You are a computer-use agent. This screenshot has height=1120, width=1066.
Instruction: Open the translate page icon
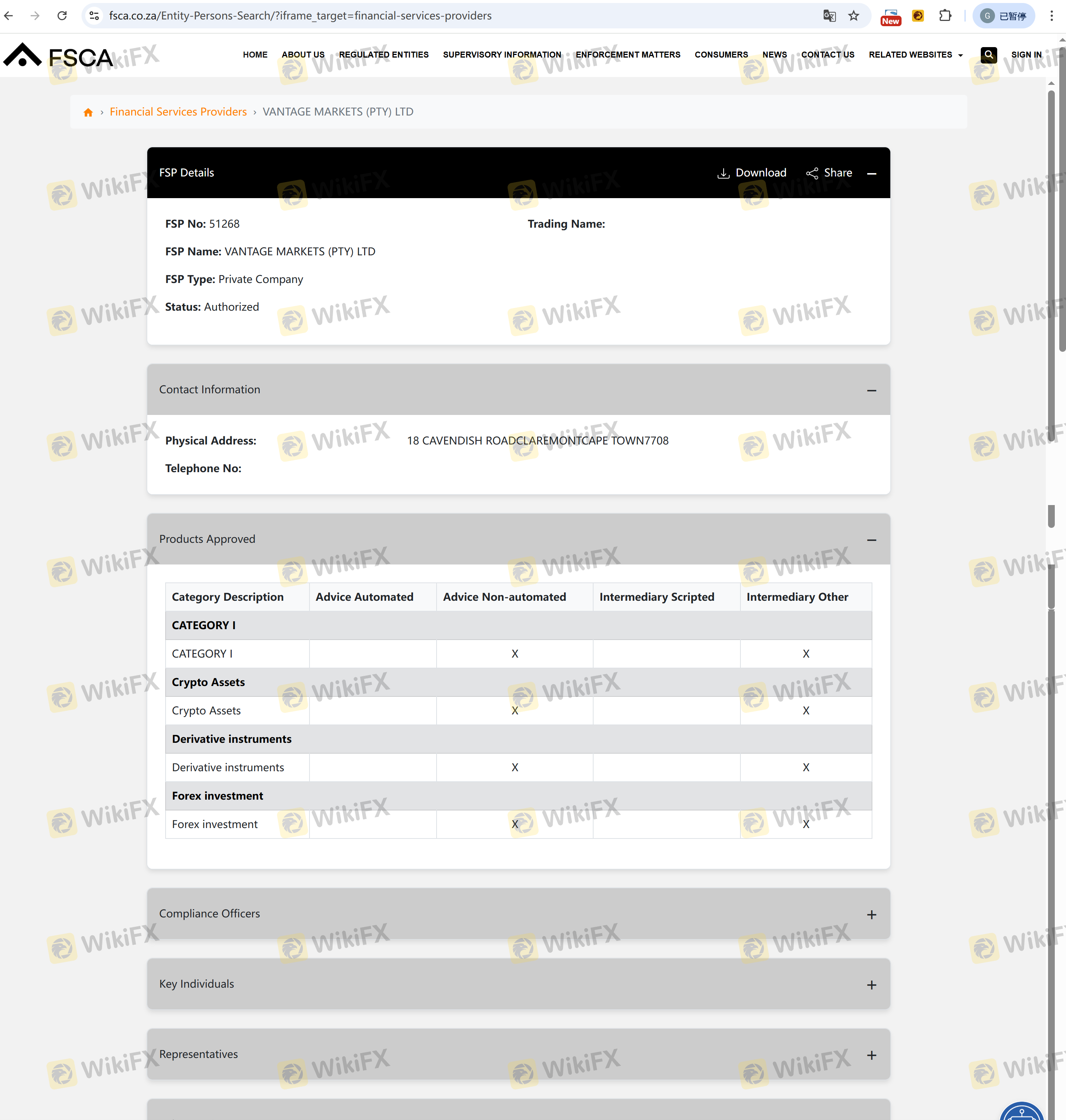[x=829, y=16]
